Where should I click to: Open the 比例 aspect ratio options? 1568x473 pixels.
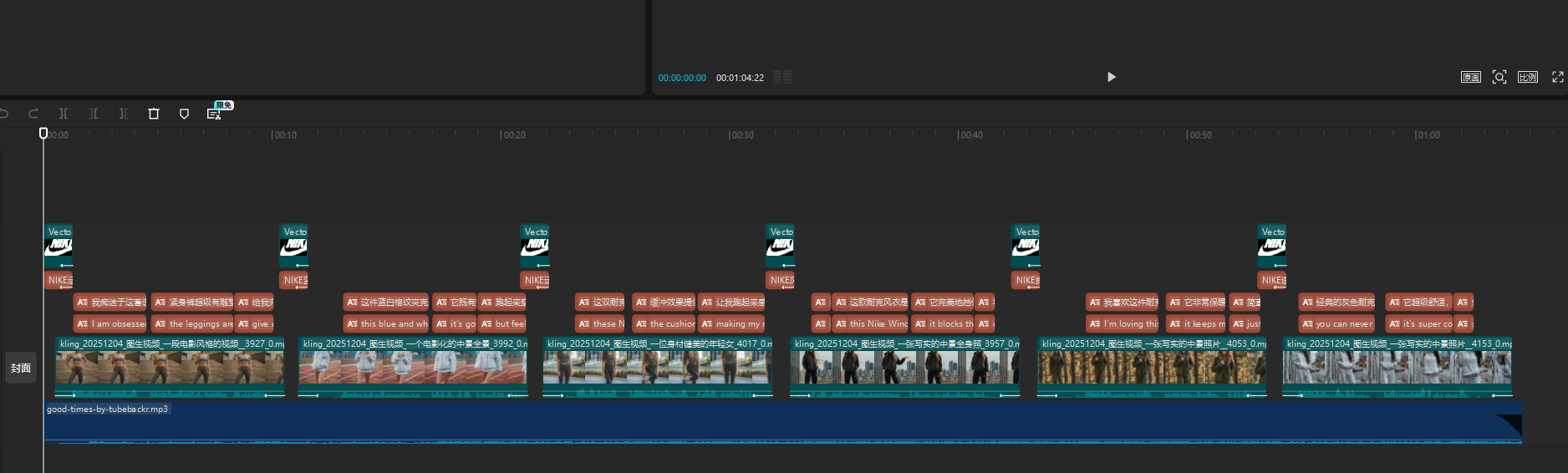1528,77
